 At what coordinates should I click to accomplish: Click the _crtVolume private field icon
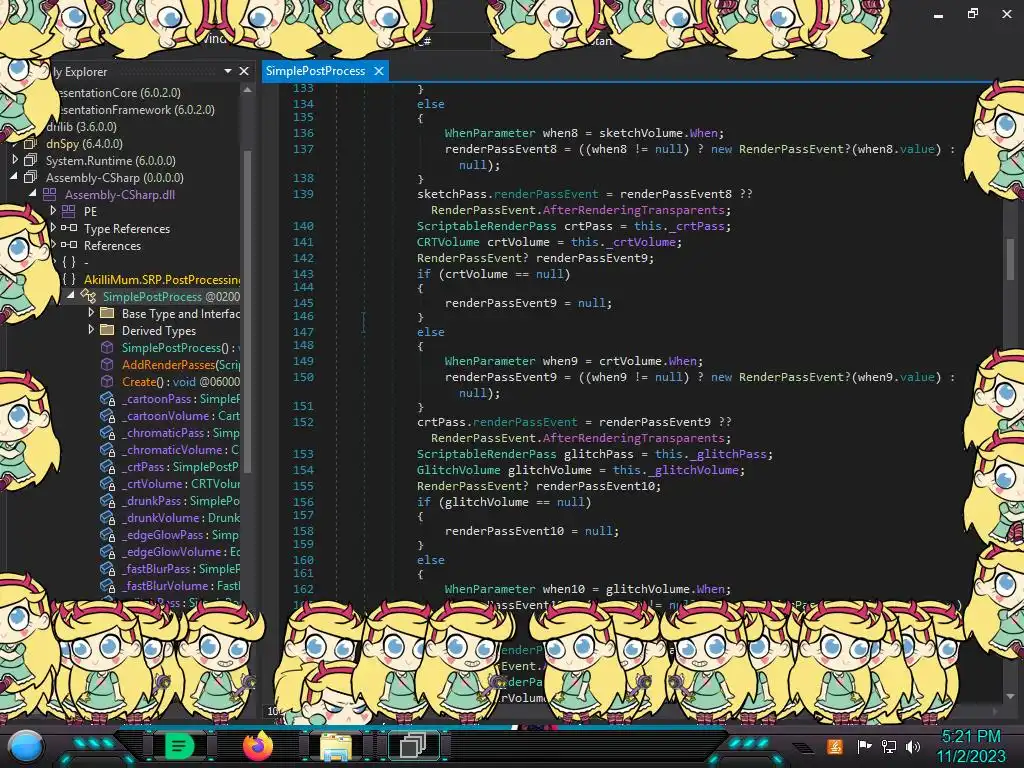107,484
